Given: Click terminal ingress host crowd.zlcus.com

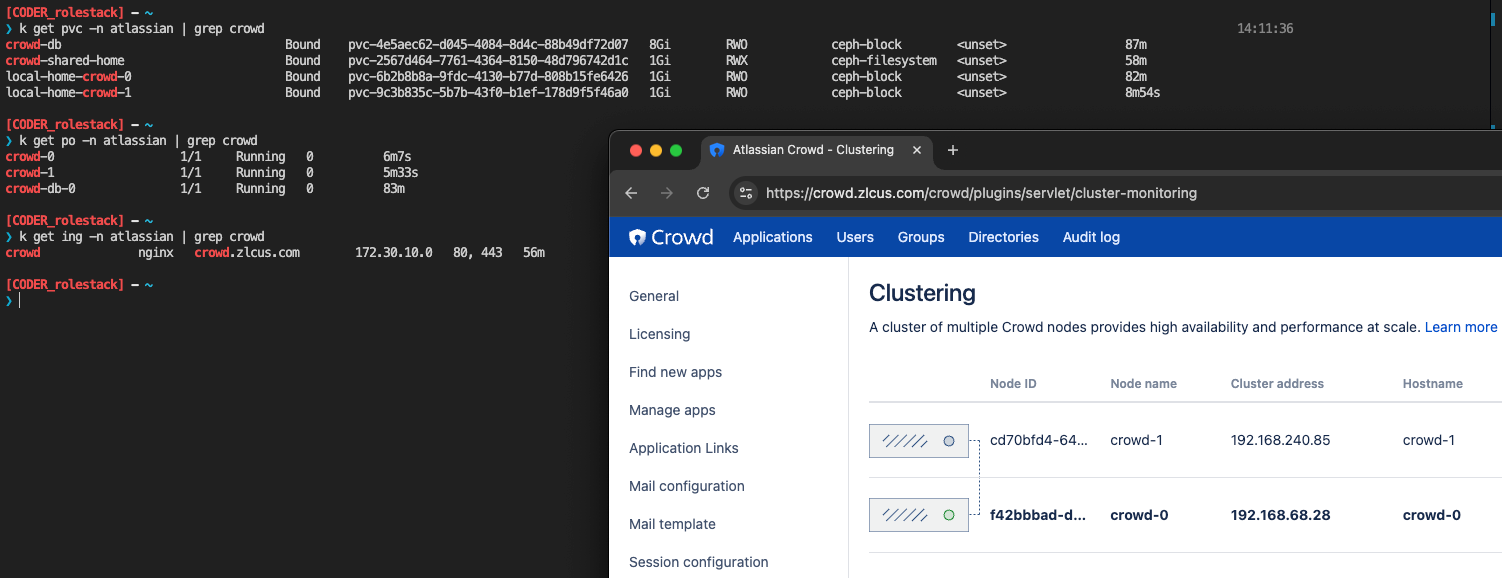Looking at the screenshot, I should click(x=247, y=253).
